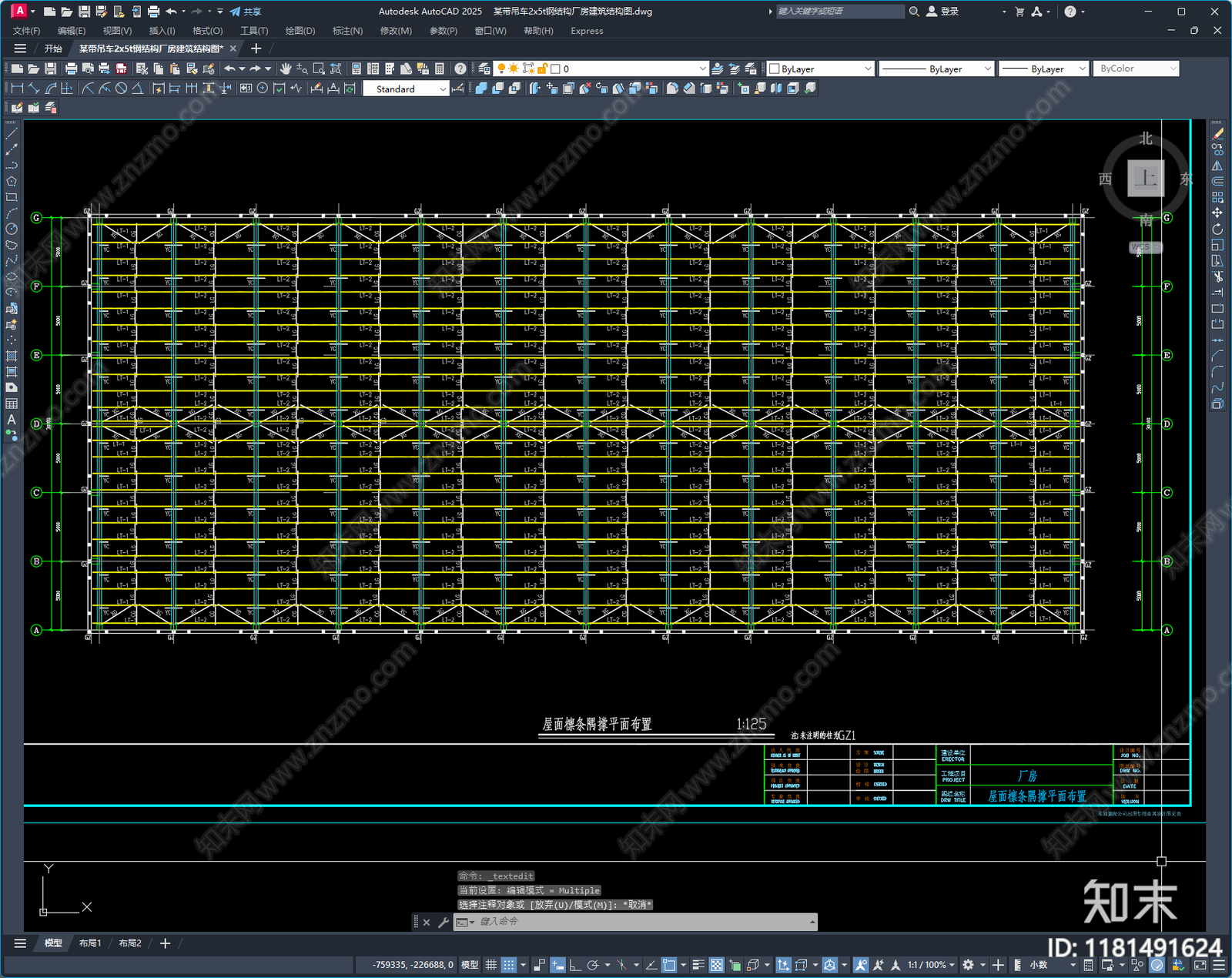This screenshot has width=1232, height=978.
Task: Open the Express menu
Action: tap(587, 31)
